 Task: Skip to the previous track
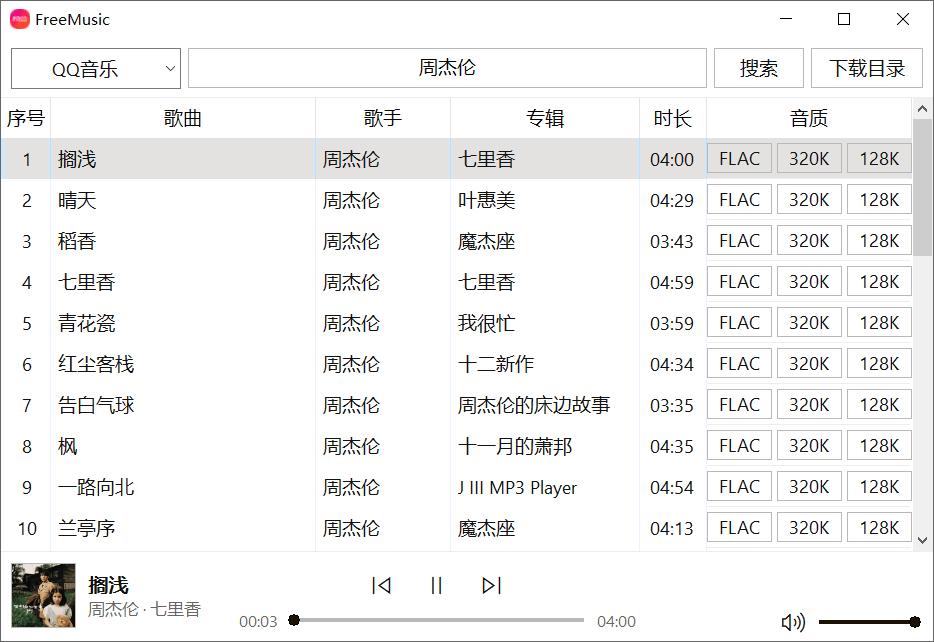point(381,585)
